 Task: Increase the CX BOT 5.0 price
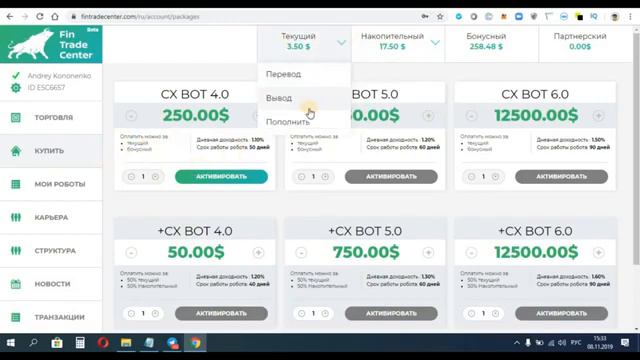point(428,116)
